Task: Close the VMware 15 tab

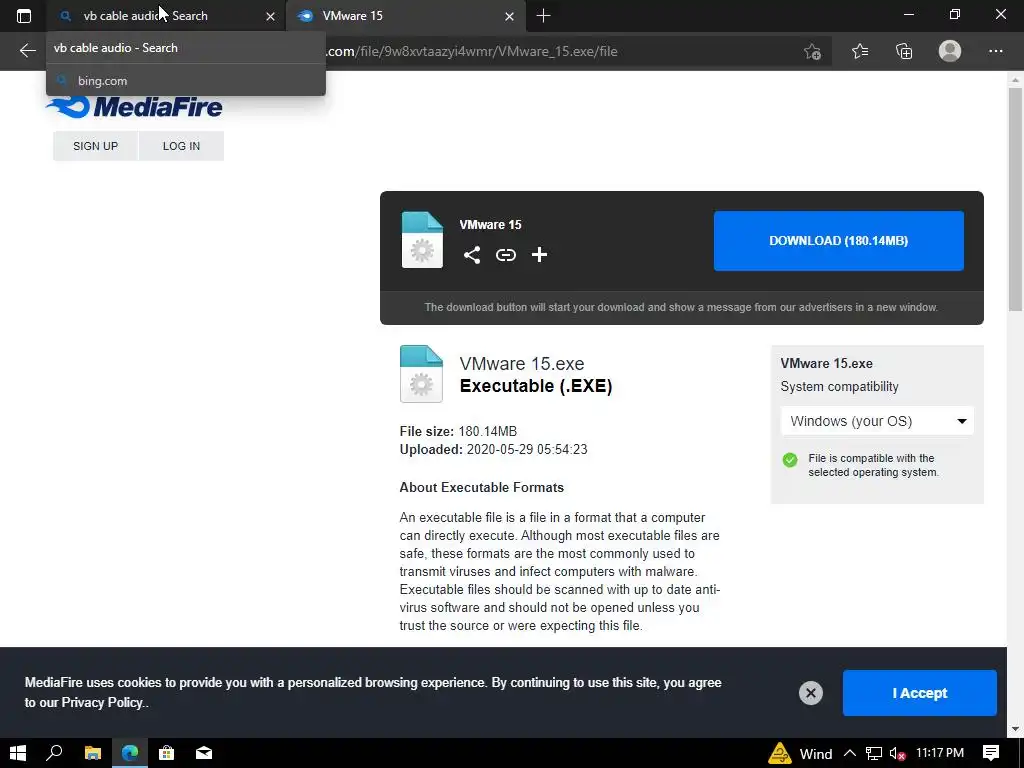Action: [x=509, y=16]
